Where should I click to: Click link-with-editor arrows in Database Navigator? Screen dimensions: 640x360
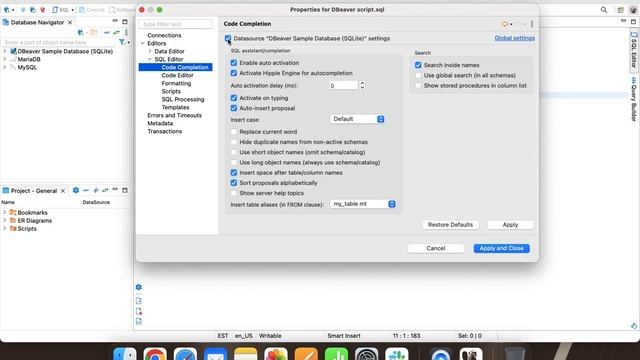pos(116,32)
